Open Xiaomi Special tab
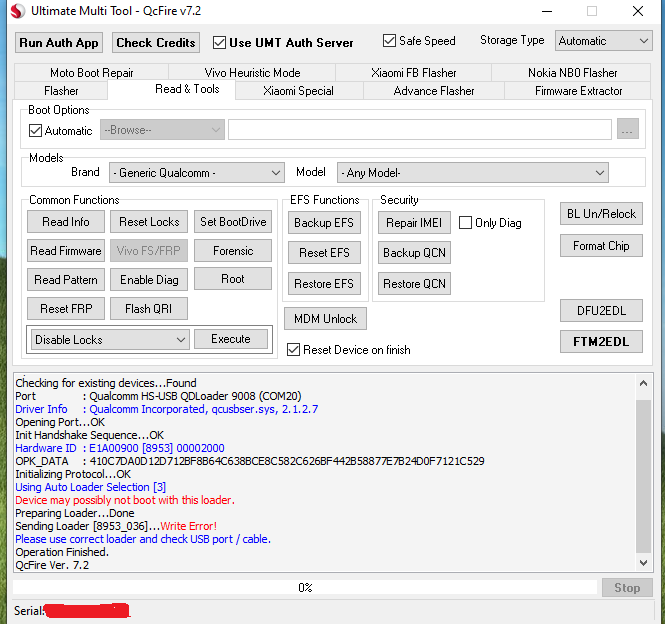The image size is (665, 624). point(298,91)
